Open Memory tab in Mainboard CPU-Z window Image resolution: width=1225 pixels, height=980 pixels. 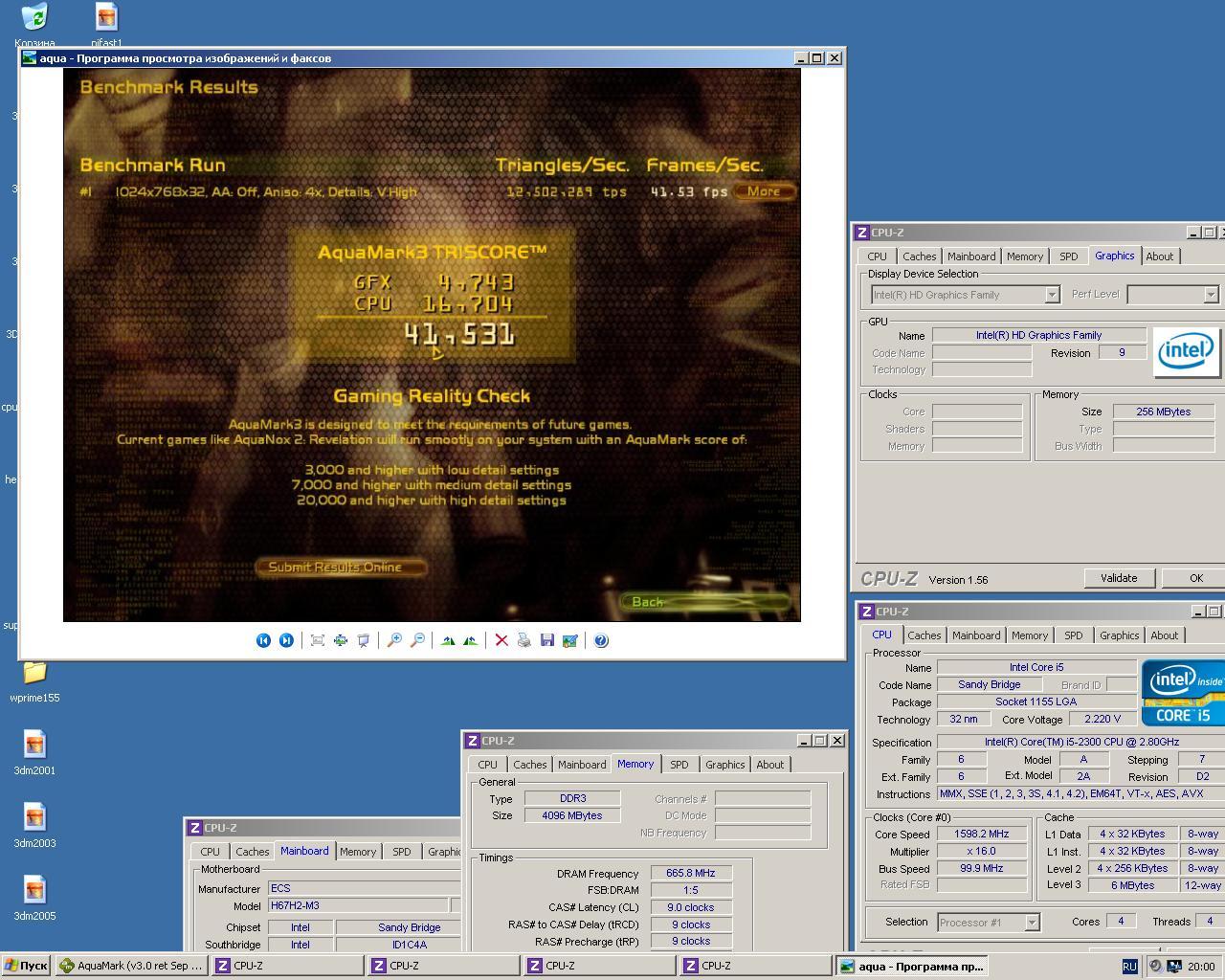coord(358,852)
